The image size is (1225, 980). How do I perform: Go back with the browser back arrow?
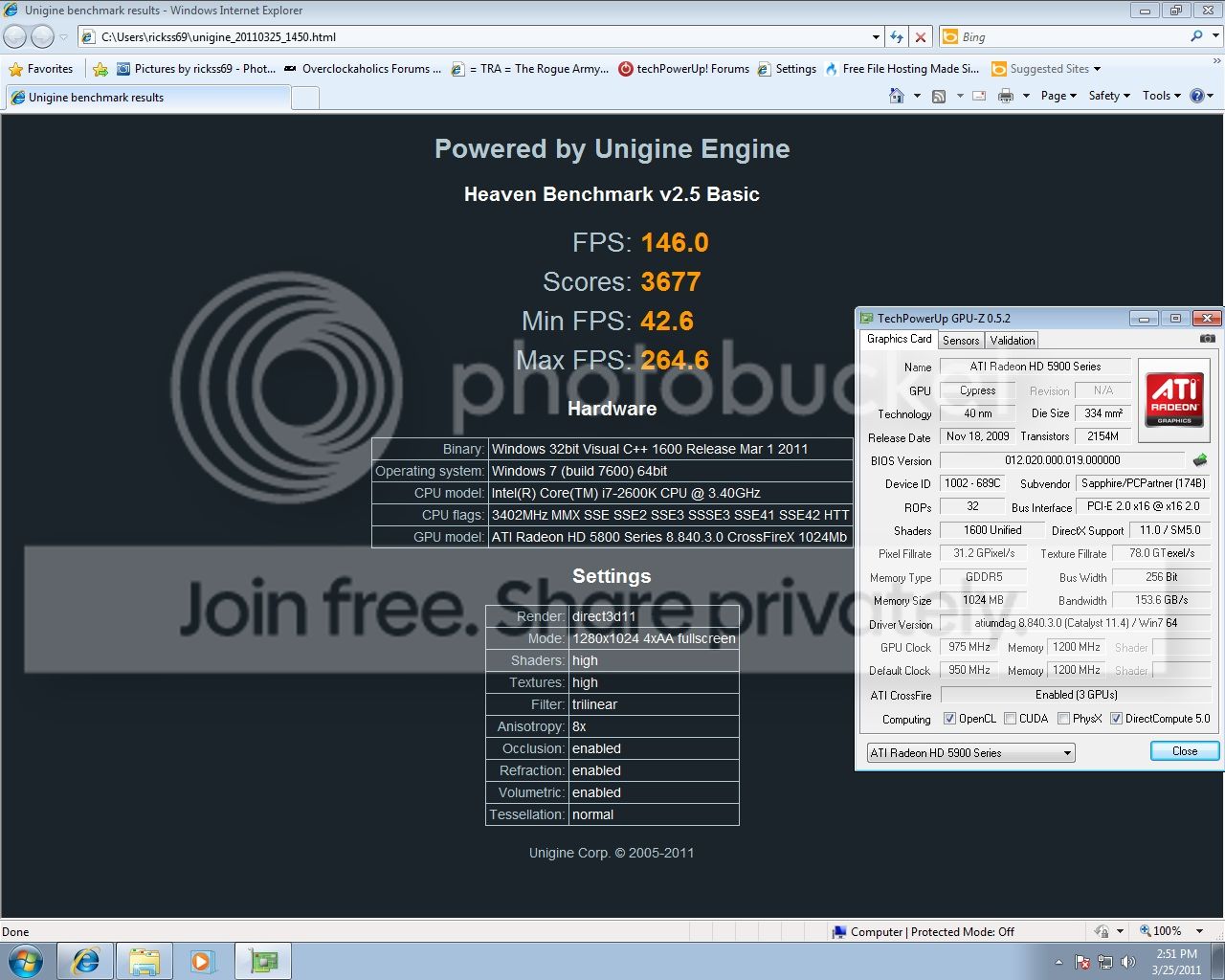click(x=15, y=36)
